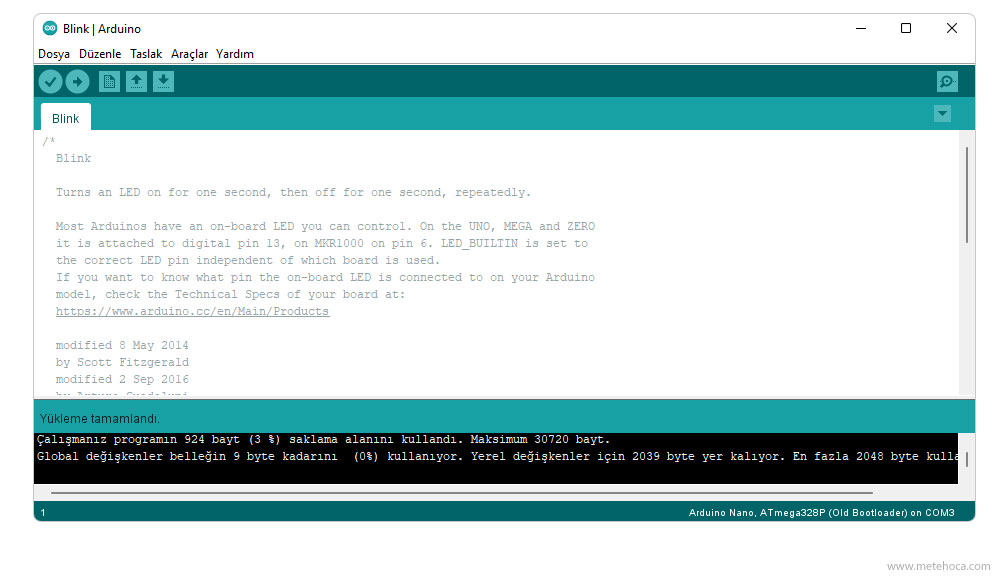Click the 'the correct LED pin independent' line

point(248,260)
